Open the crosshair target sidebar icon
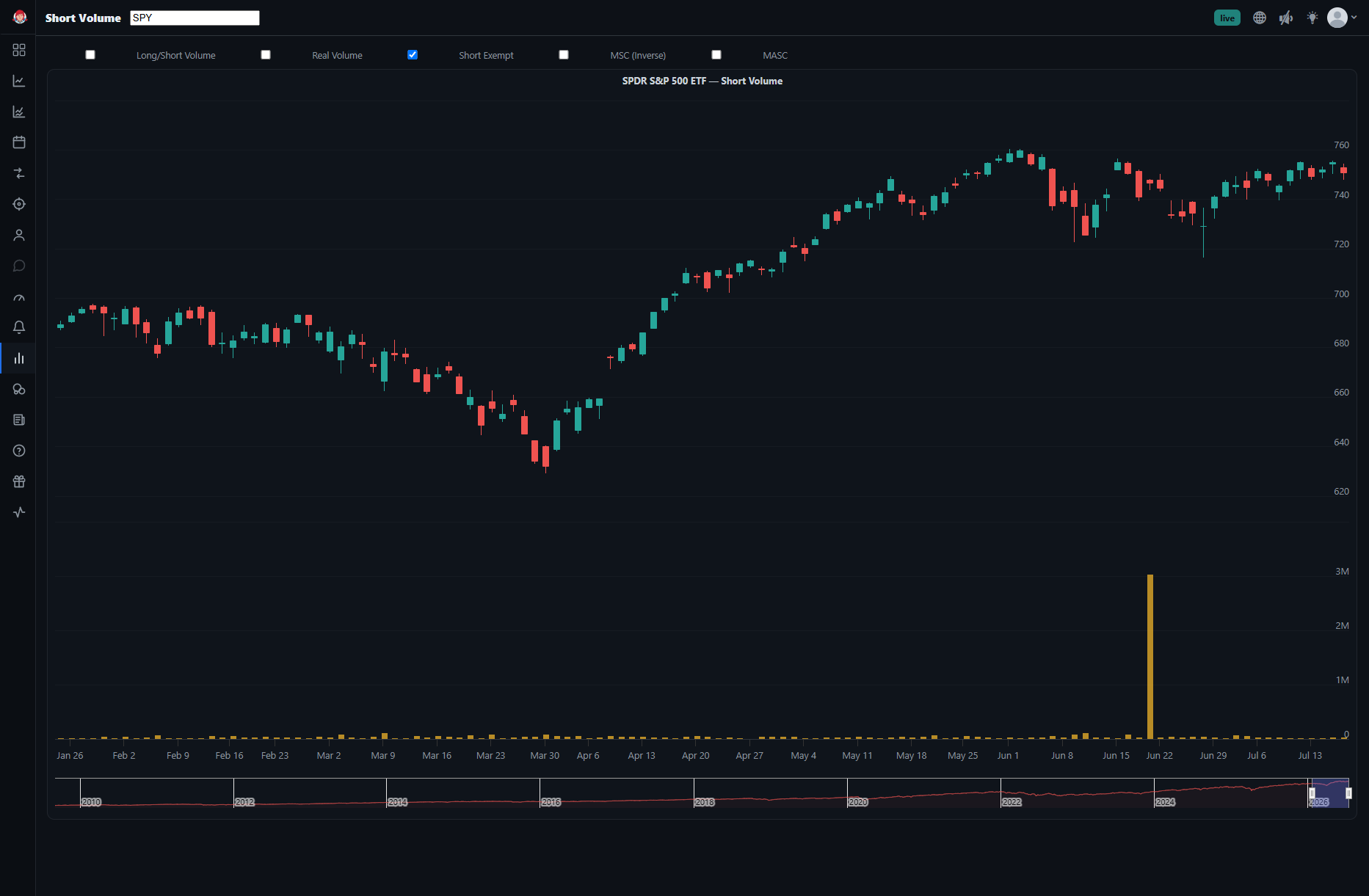1369x896 pixels. [19, 204]
